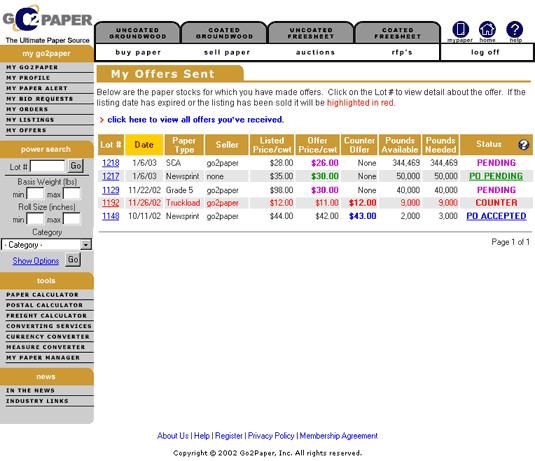This screenshot has height=461, width=535.
Task: Open Postal Calculator tool
Action: coord(44,305)
